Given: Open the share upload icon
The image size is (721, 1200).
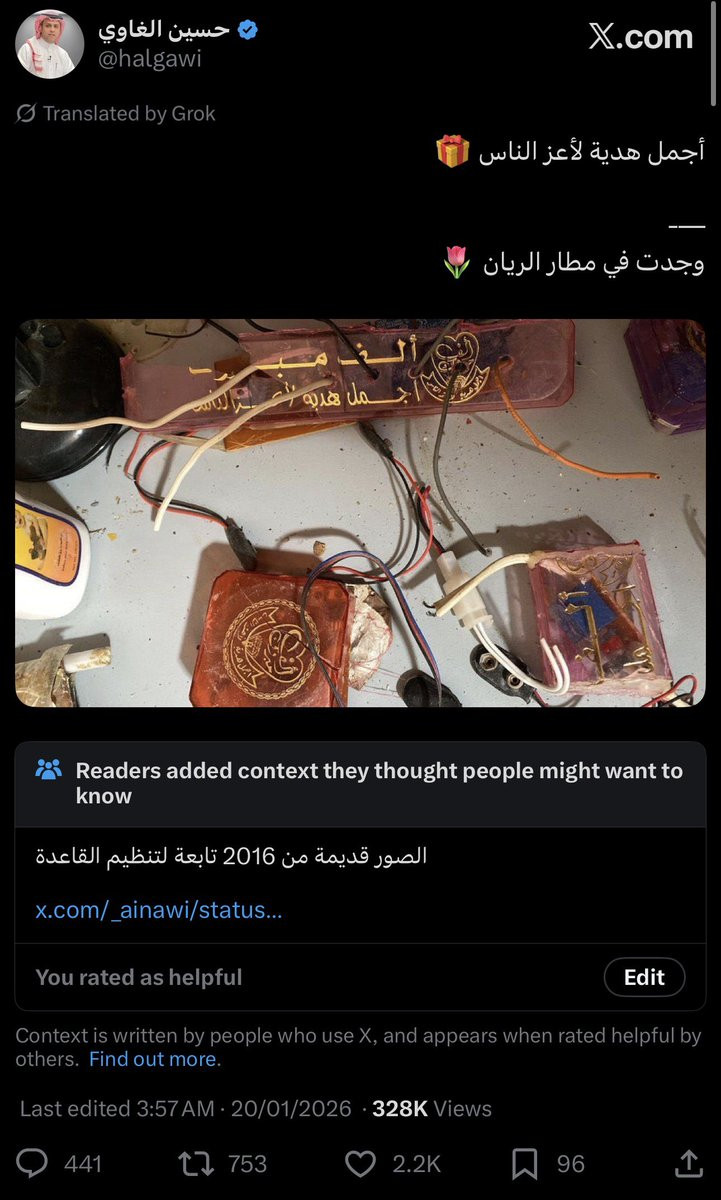Looking at the screenshot, I should [x=688, y=1162].
